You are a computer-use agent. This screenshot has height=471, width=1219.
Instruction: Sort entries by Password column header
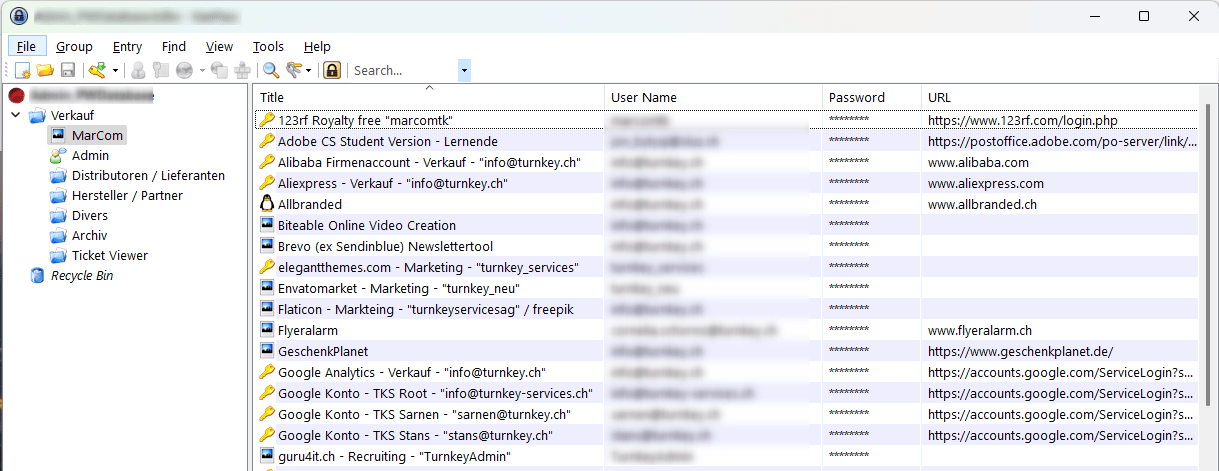tap(872, 97)
